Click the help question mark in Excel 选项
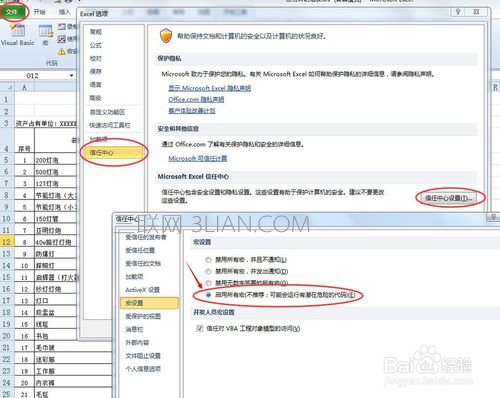 point(458,12)
